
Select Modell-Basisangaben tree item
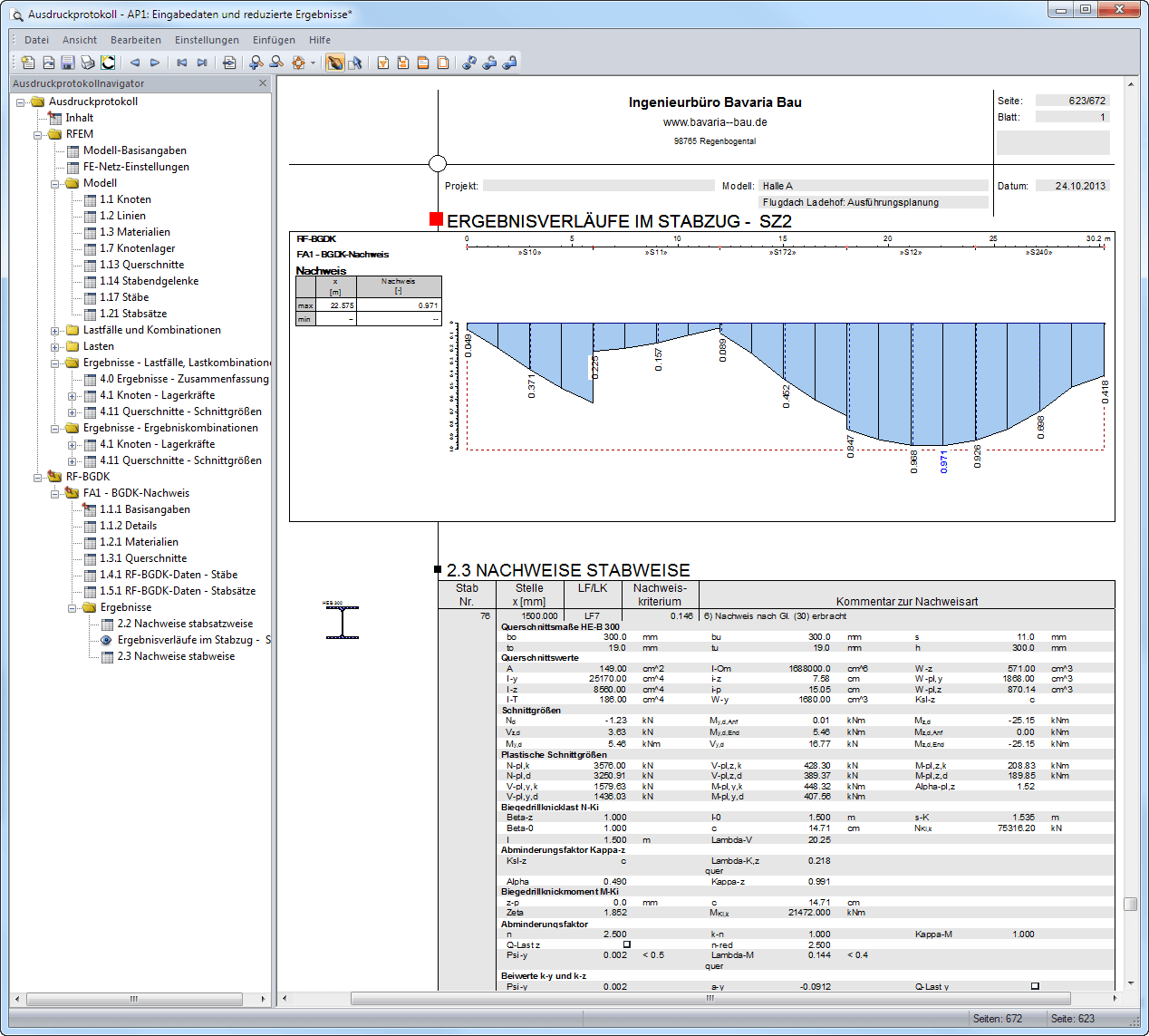(135, 150)
